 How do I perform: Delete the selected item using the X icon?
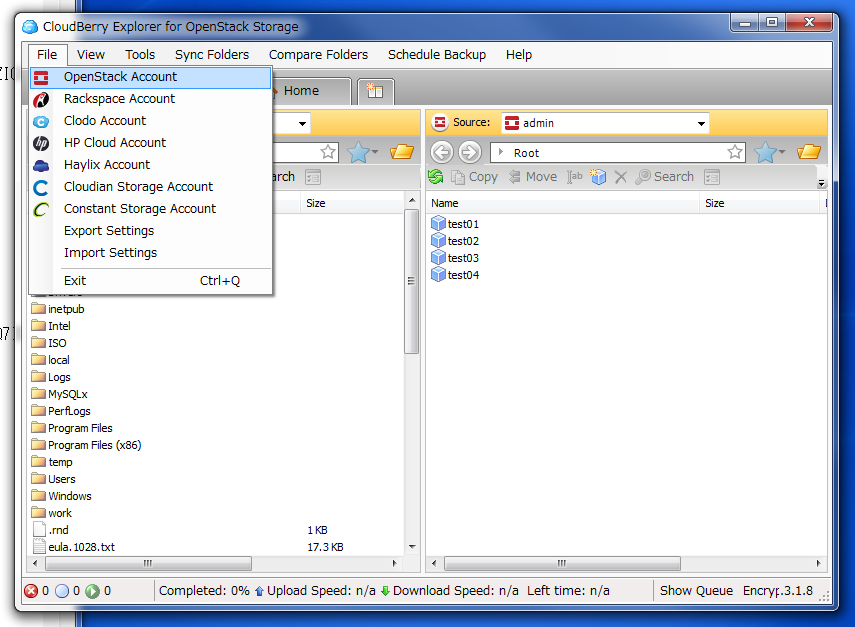click(621, 177)
